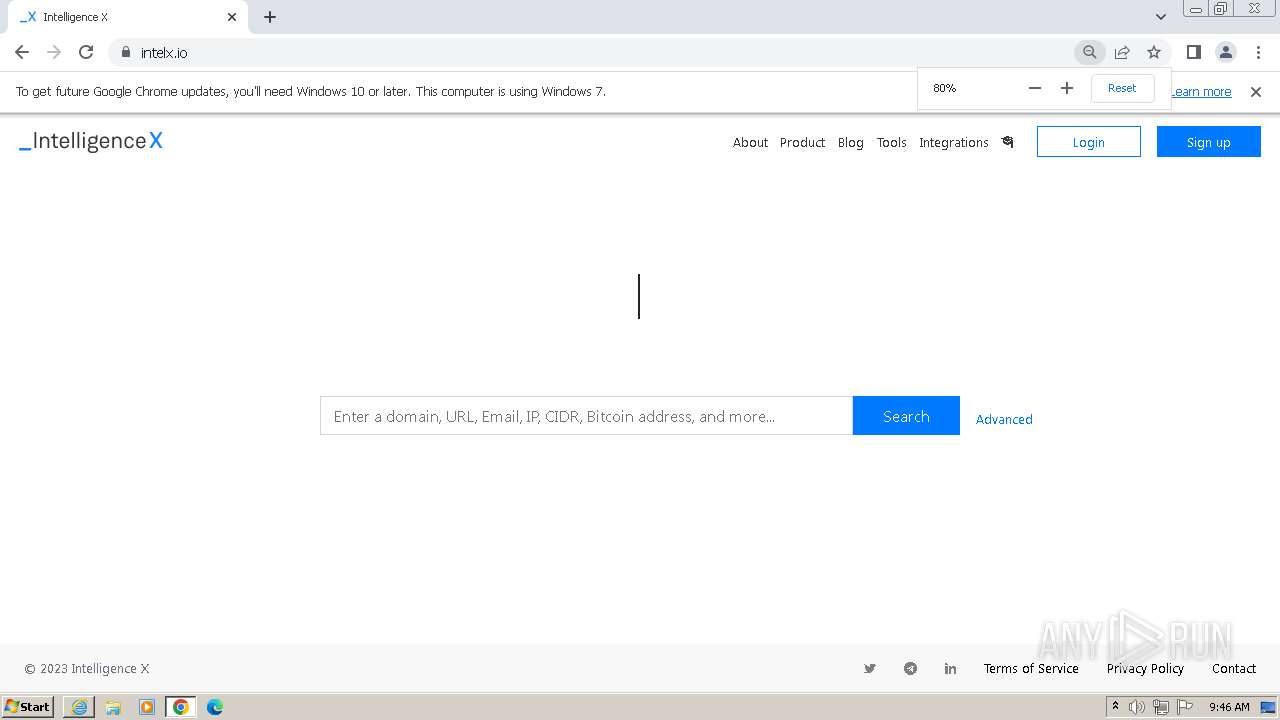Open the LinkedIn footer icon
This screenshot has width=1280, height=720.
(950, 669)
